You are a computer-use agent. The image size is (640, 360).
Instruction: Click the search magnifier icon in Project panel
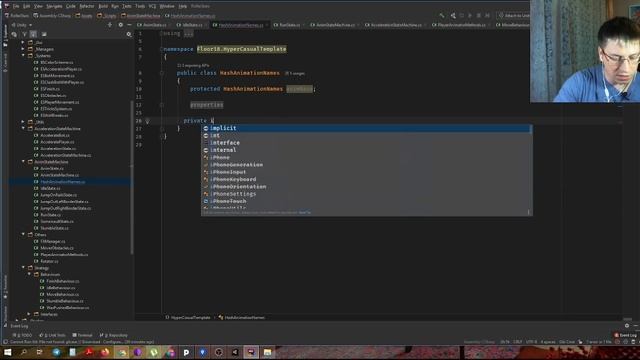point(129,34)
